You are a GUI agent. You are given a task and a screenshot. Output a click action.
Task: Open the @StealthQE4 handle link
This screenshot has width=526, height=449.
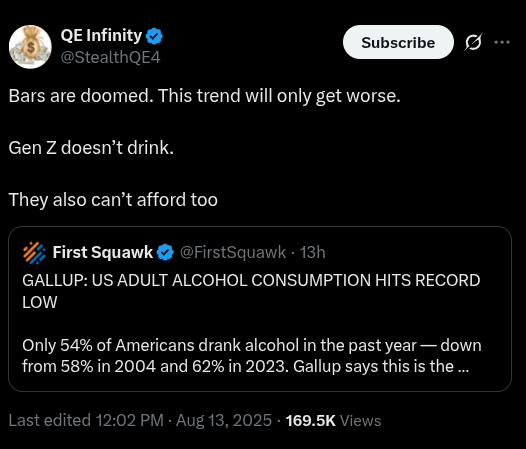coord(110,57)
